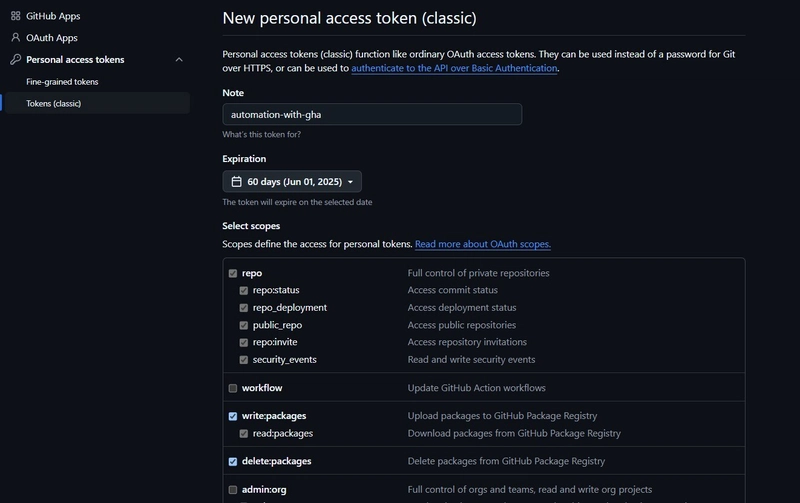Enable the workflow scope checkbox
Screen dimensions: 800x503
coord(233,388)
